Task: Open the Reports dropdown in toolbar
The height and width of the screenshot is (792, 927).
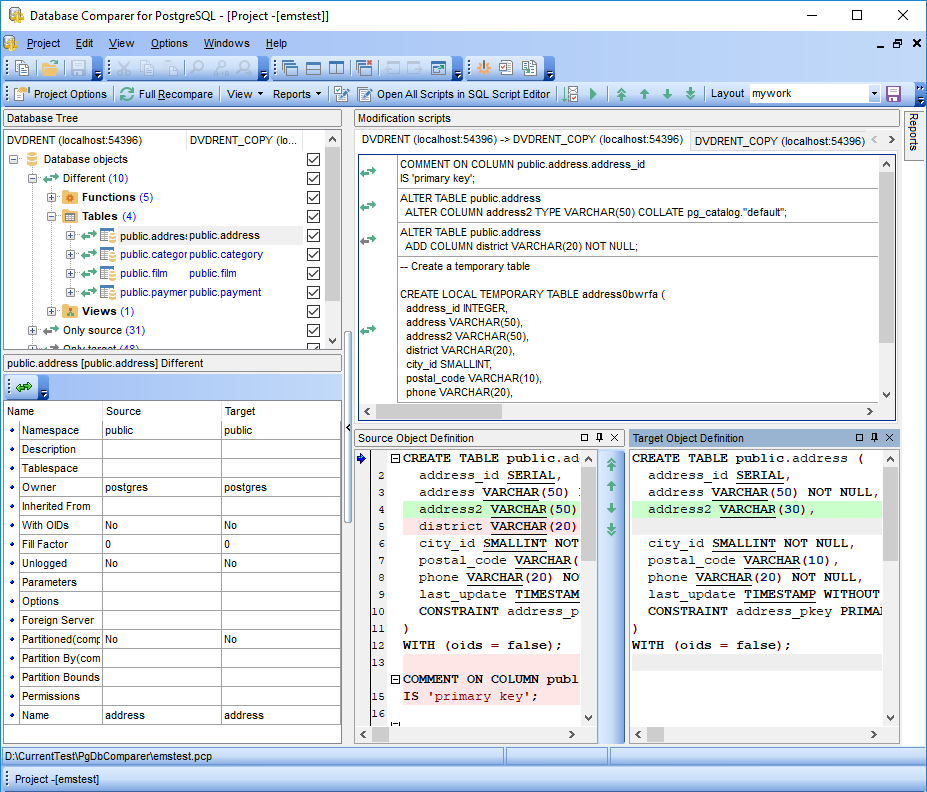Action: 297,94
